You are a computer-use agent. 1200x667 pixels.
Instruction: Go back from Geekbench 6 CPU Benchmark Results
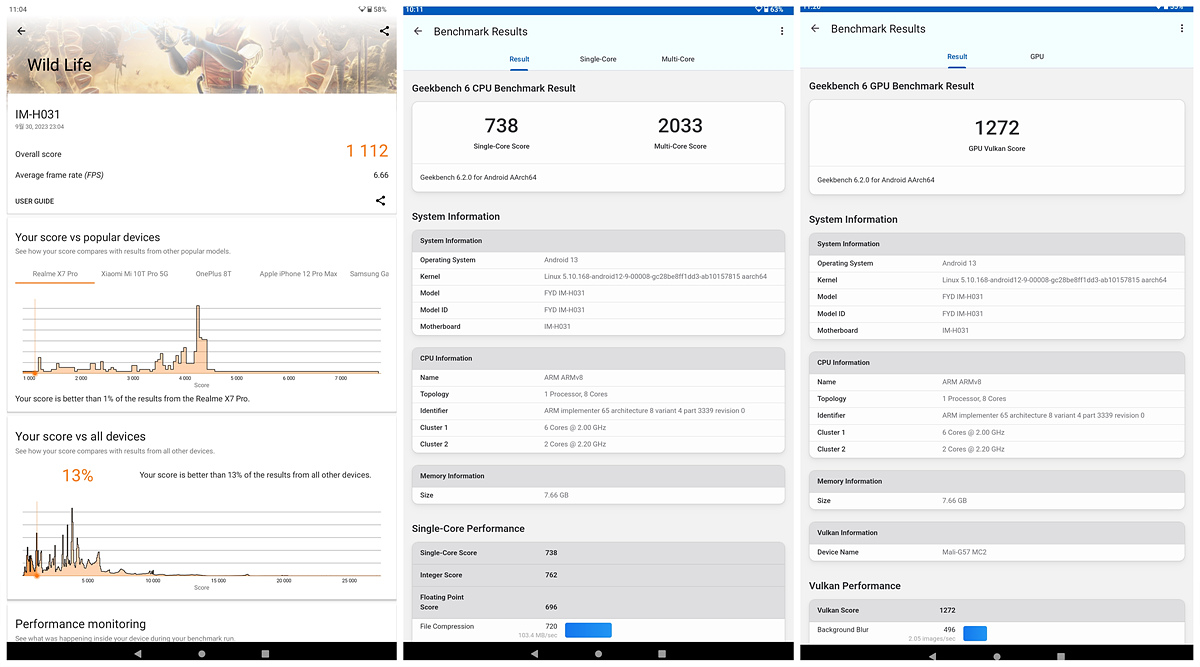click(x=418, y=31)
